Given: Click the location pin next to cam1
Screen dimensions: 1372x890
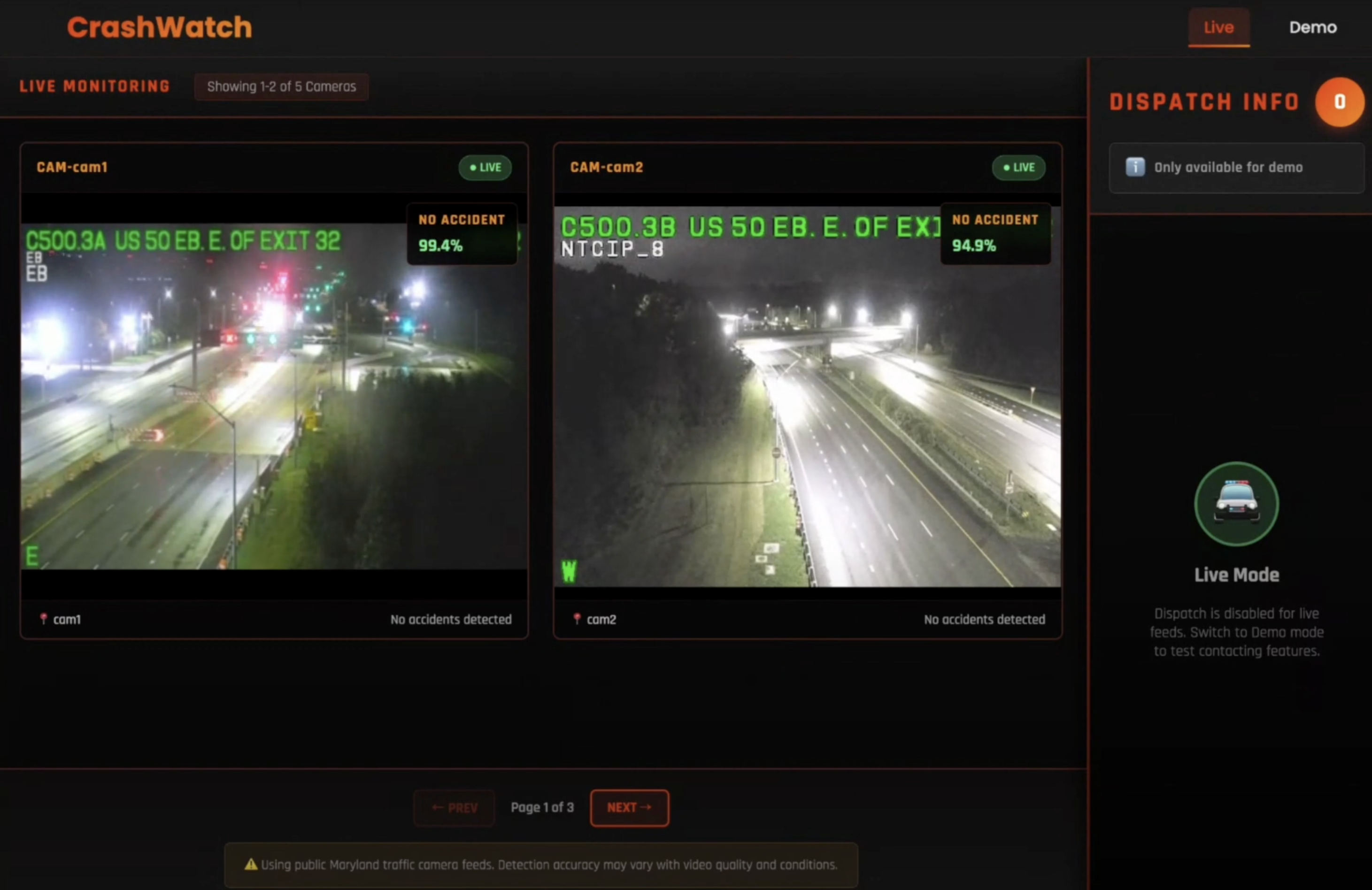Looking at the screenshot, I should [43, 619].
